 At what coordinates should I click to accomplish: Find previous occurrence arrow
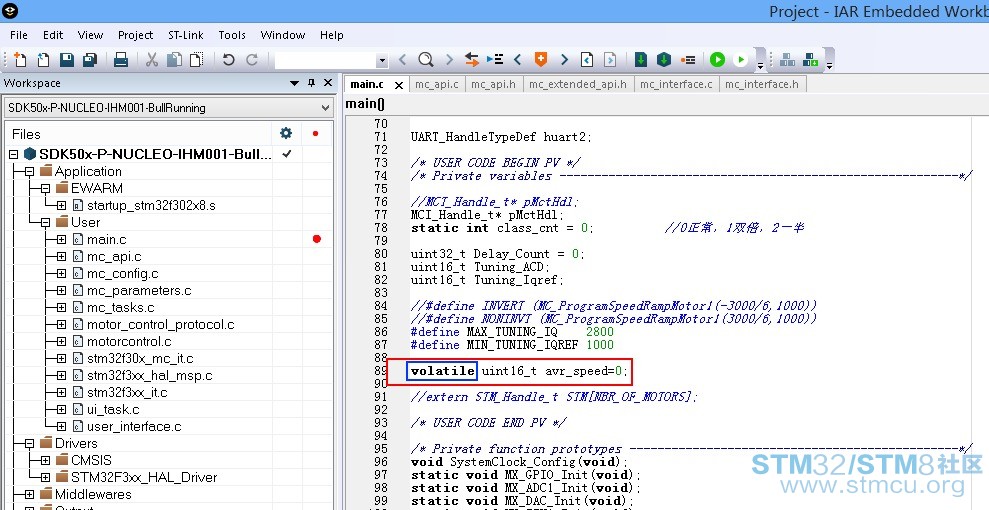click(x=402, y=60)
